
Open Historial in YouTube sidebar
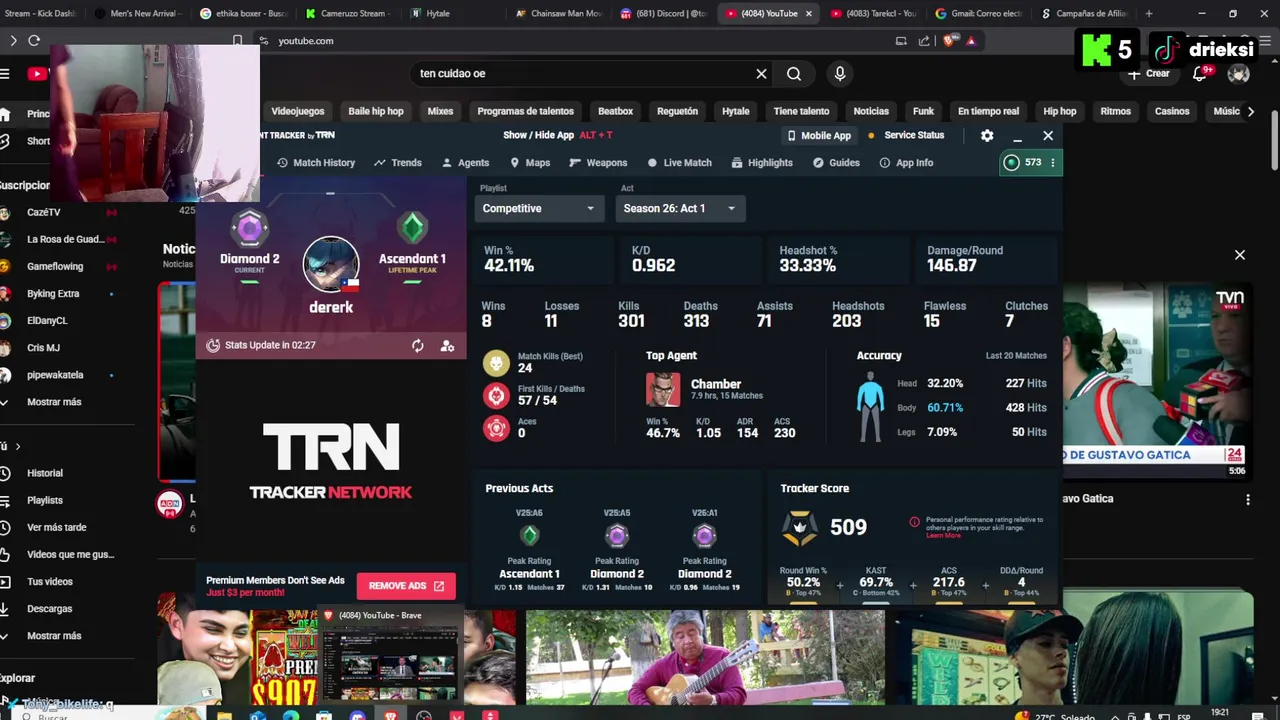tap(45, 473)
